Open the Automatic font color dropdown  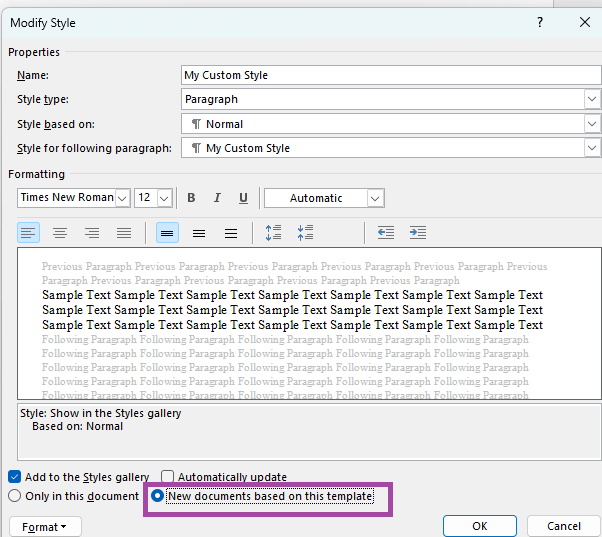(375, 198)
